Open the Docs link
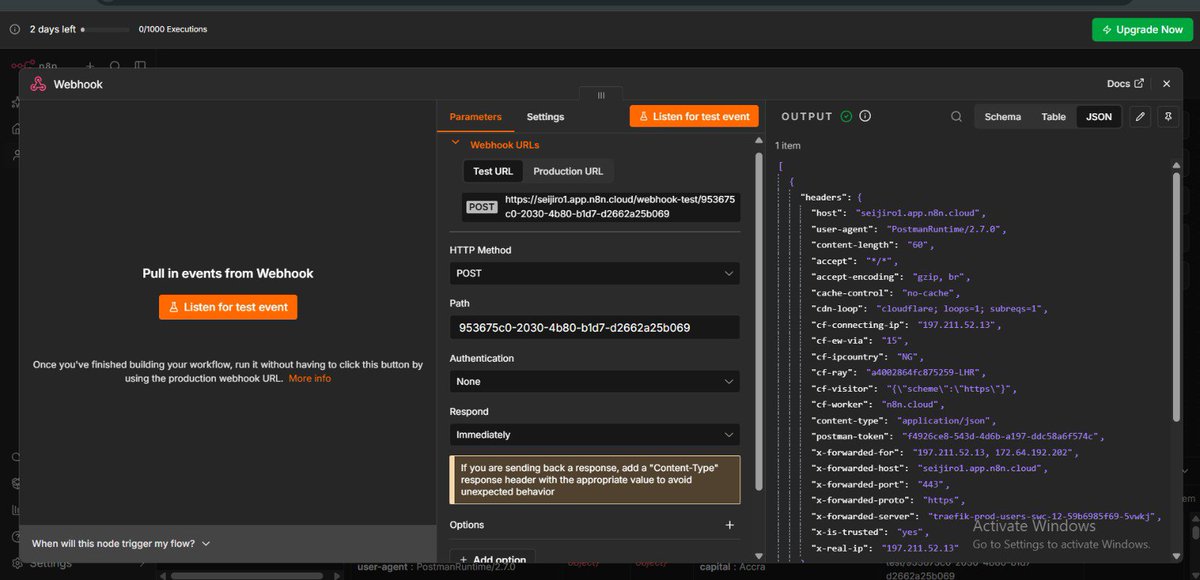Image resolution: width=1200 pixels, height=580 pixels. coord(1125,84)
